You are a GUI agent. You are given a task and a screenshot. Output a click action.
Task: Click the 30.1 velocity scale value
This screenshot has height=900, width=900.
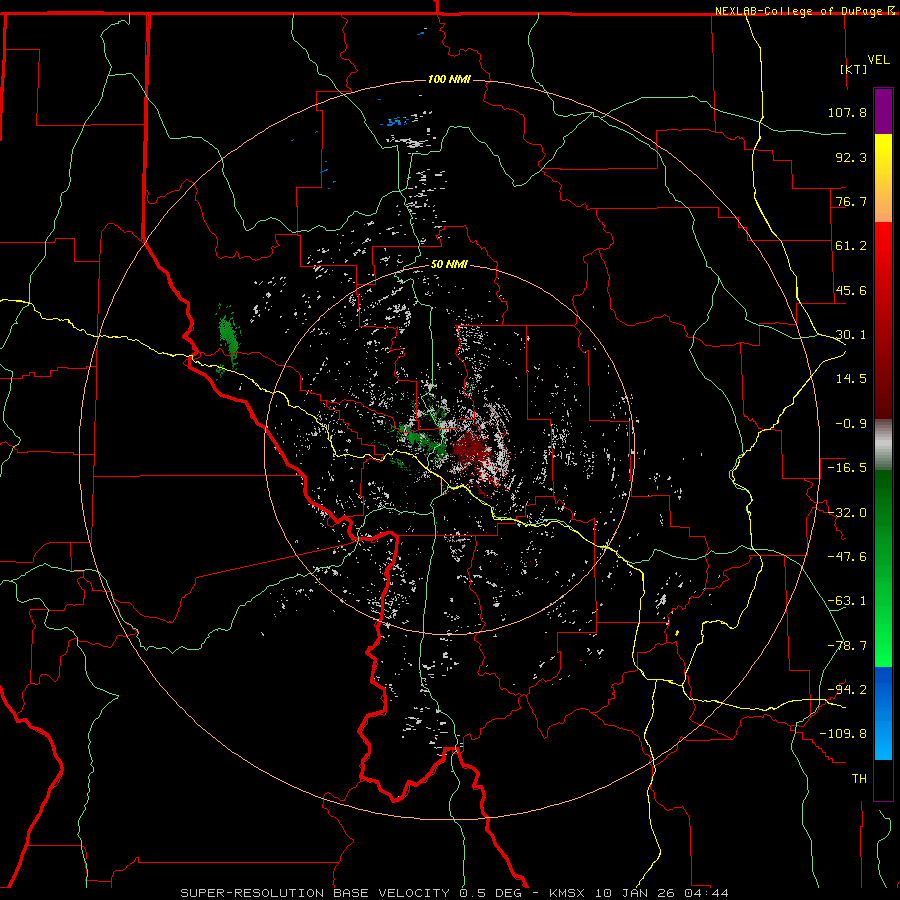(x=851, y=335)
